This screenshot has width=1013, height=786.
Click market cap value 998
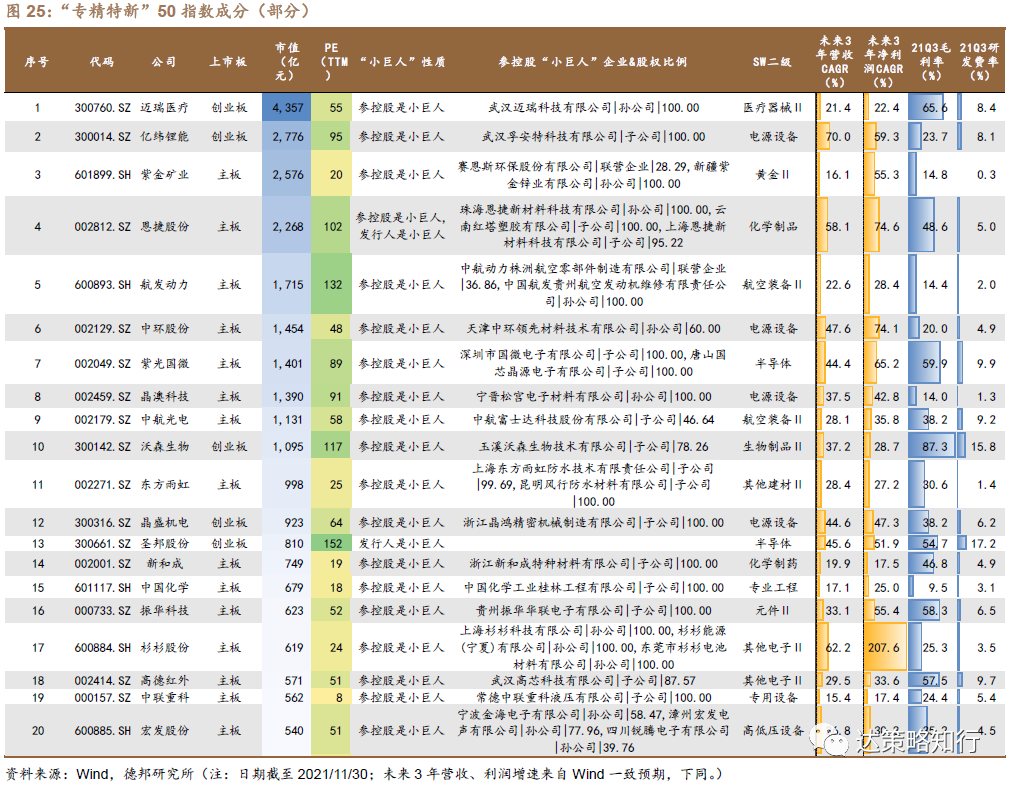[x=294, y=484]
